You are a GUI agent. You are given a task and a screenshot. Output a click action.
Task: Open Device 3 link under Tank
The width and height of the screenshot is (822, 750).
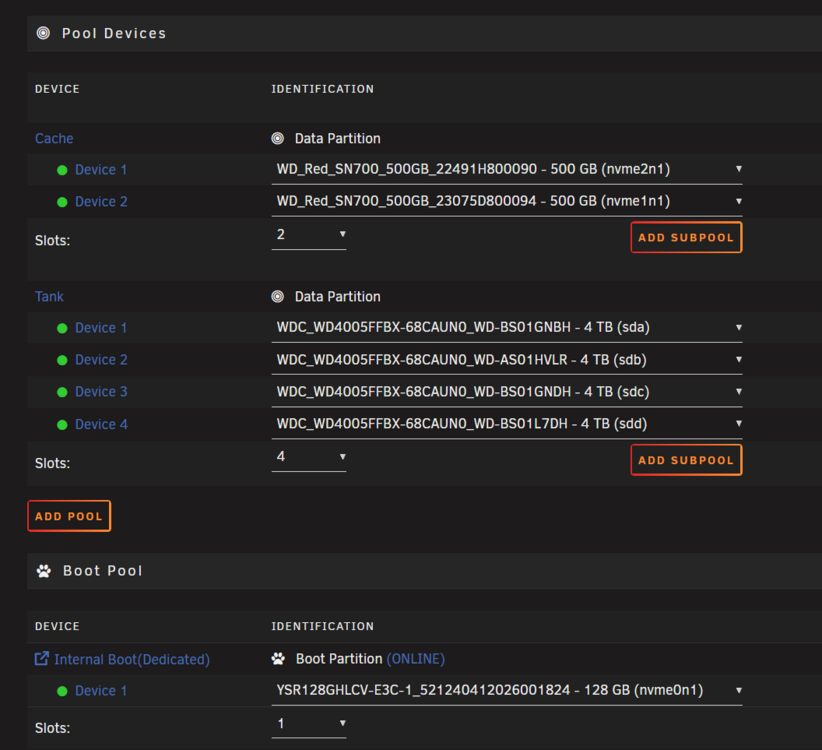coord(101,392)
